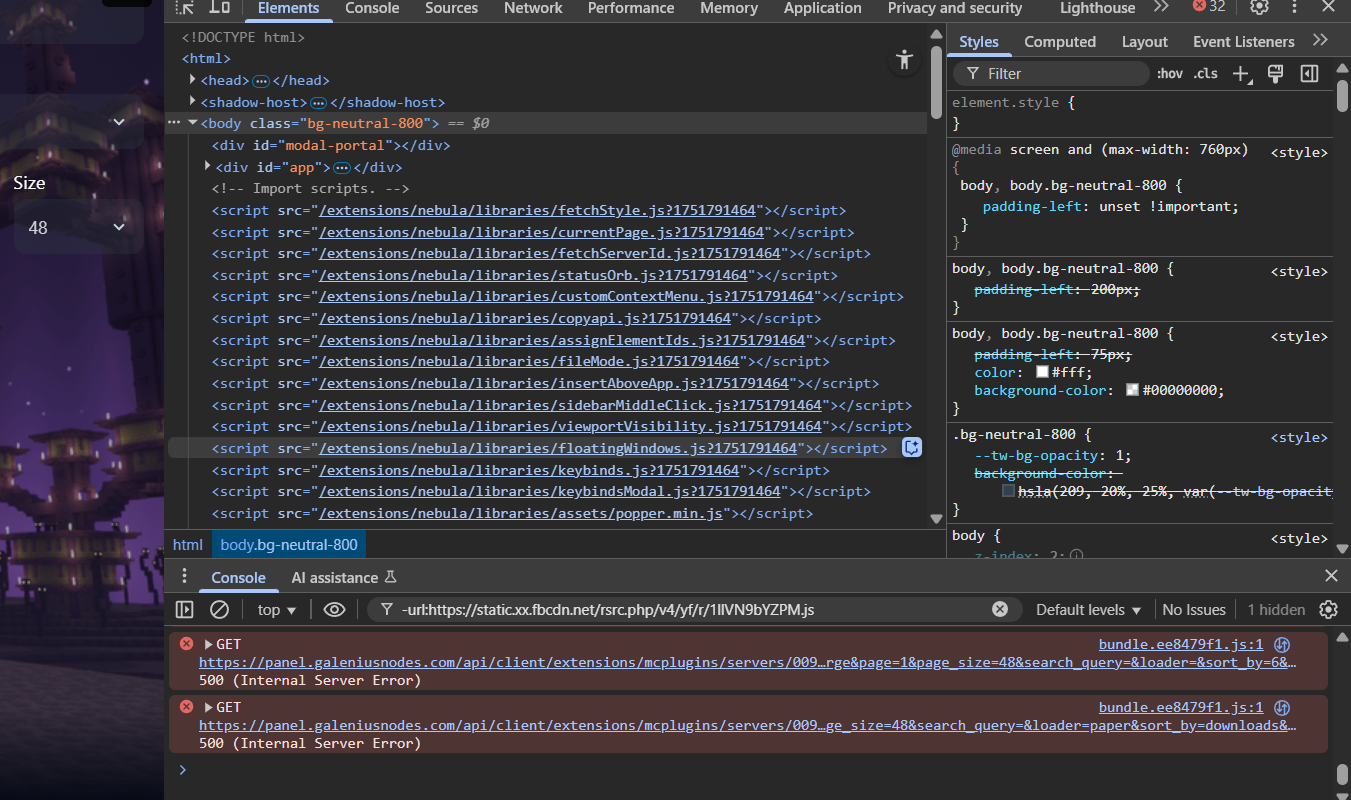Open the Size 48 dropdown on the page
This screenshot has width=1351, height=800.
tap(78, 227)
